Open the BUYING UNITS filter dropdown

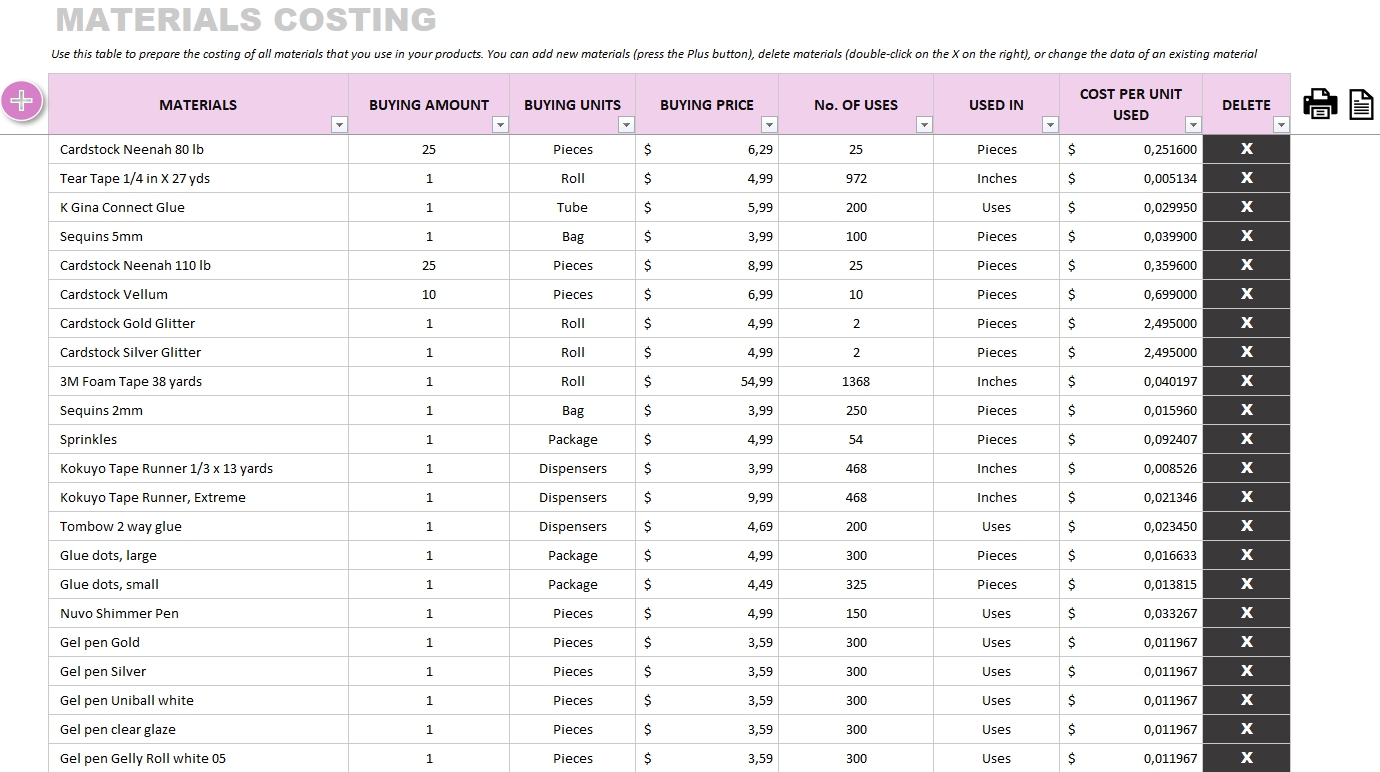(626, 124)
